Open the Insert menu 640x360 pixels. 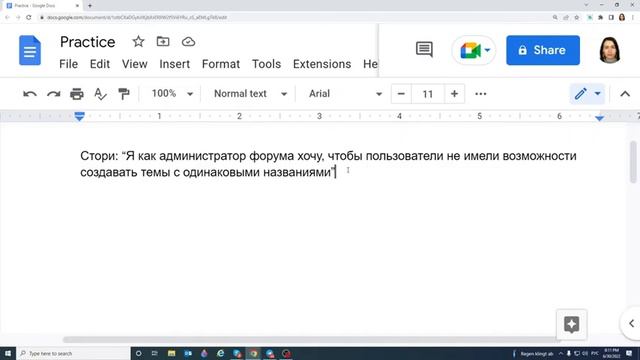pyautogui.click(x=175, y=64)
